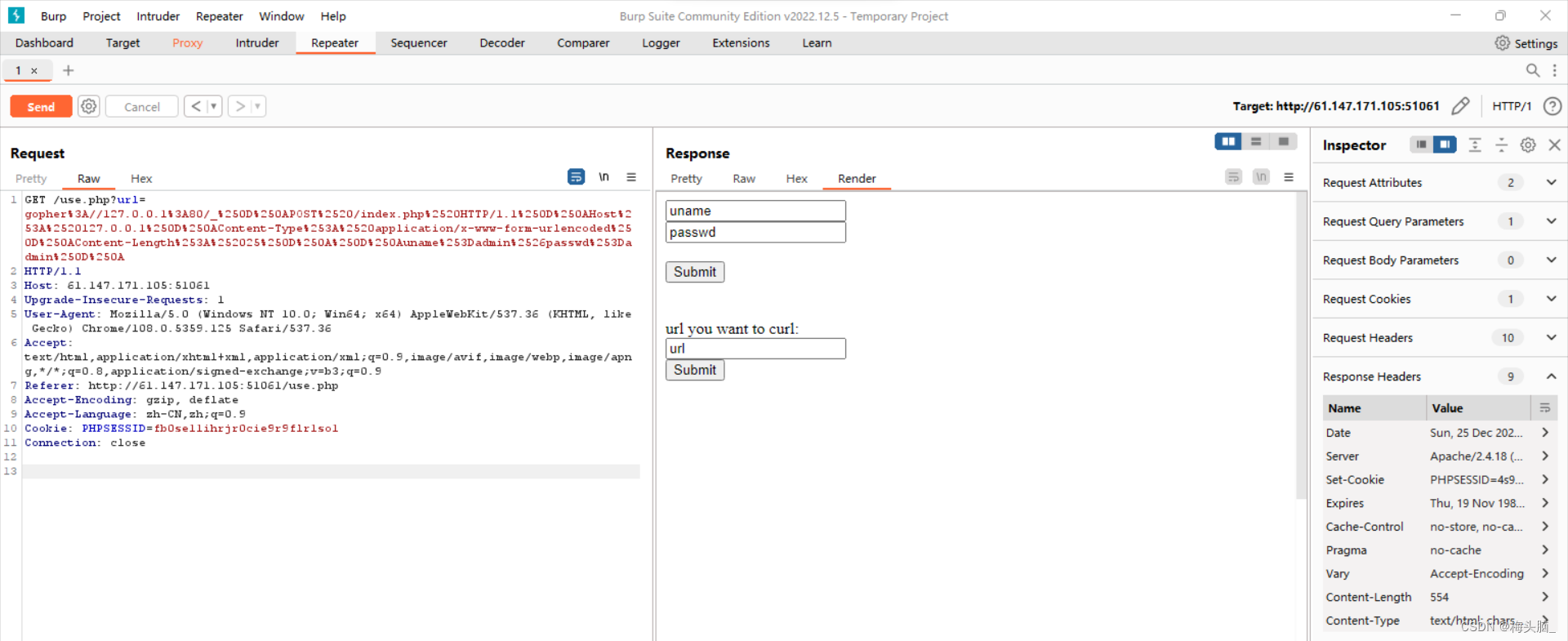Click the Burp Suite logo icon
1568x641 pixels.
[16, 16]
